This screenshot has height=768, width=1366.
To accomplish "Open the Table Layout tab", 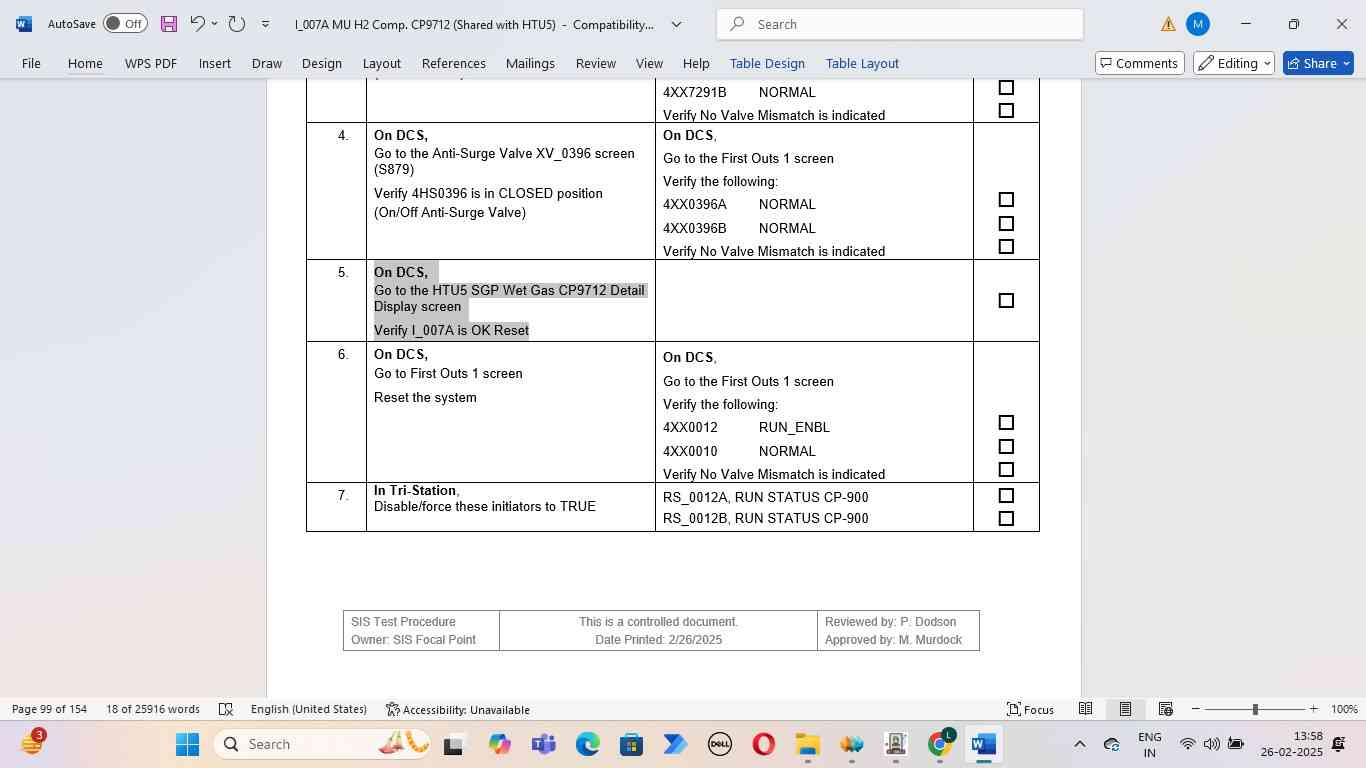I will coord(862,63).
